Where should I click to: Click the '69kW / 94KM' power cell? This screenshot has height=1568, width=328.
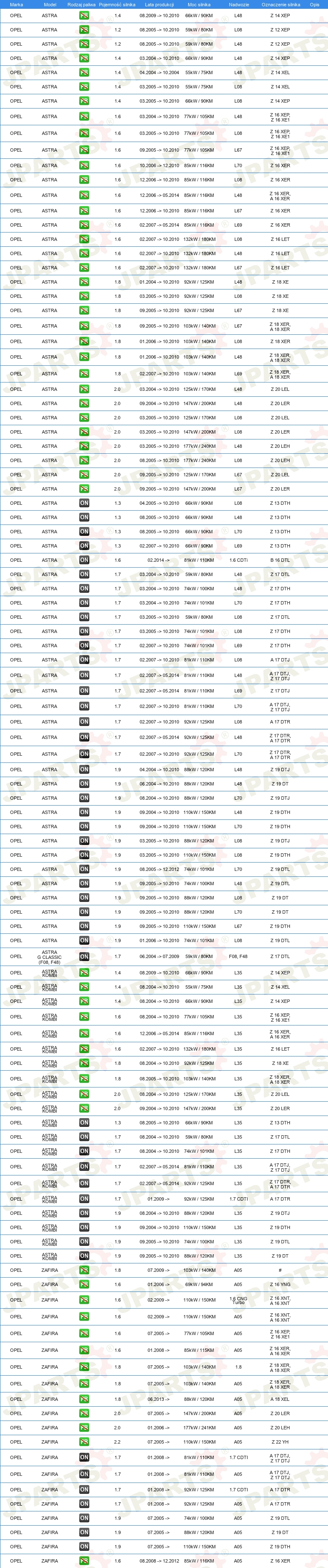pos(199,1284)
